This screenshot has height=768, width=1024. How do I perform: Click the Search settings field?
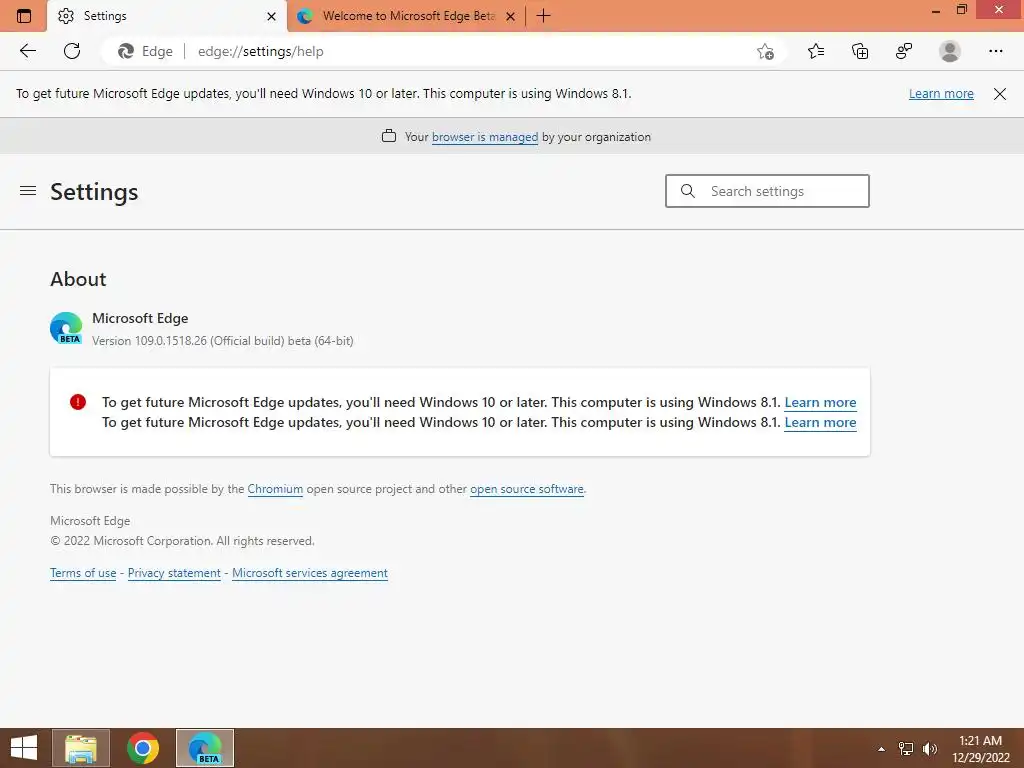pyautogui.click(x=767, y=191)
